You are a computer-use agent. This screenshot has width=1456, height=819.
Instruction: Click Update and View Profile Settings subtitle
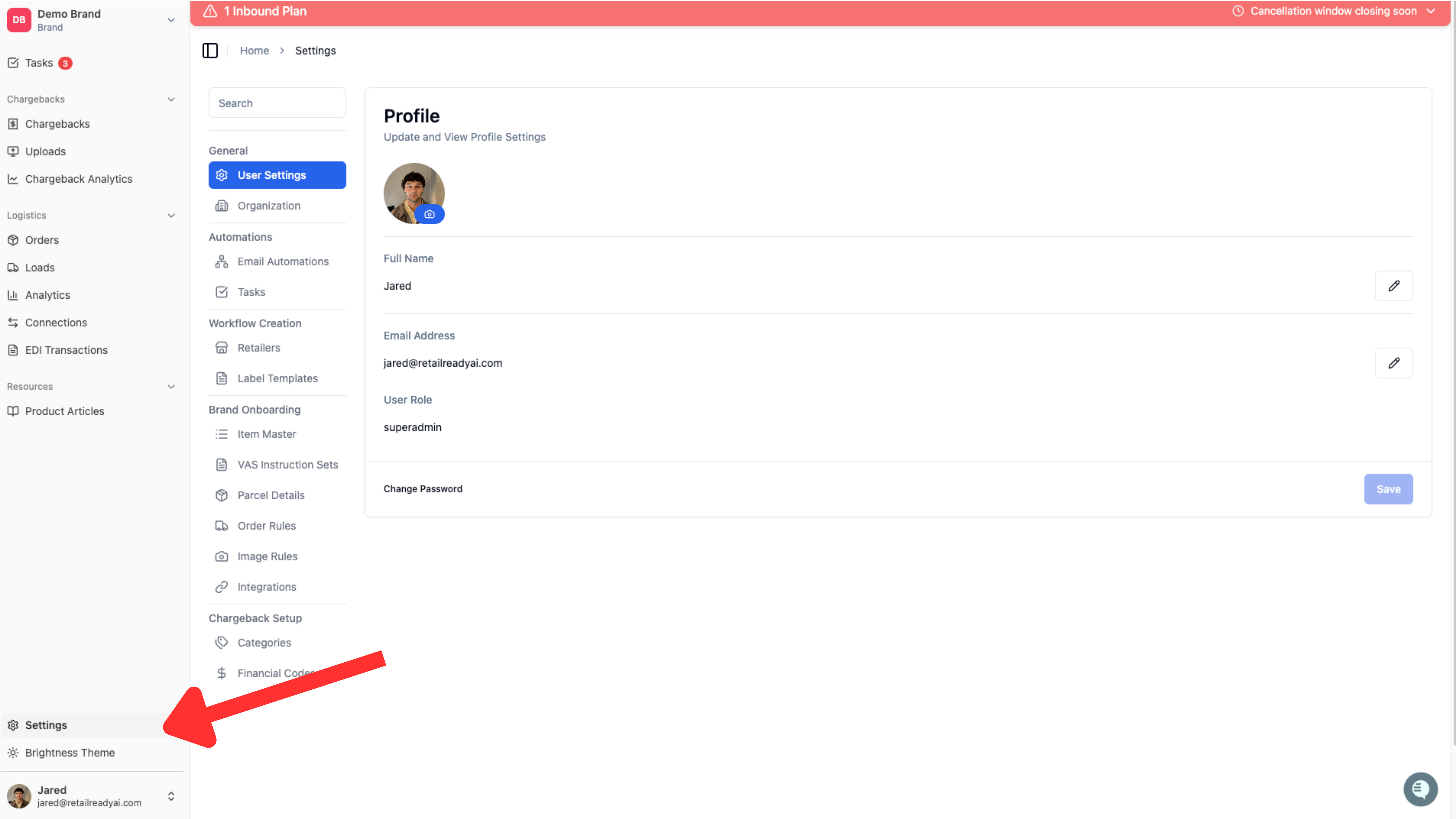(x=465, y=137)
